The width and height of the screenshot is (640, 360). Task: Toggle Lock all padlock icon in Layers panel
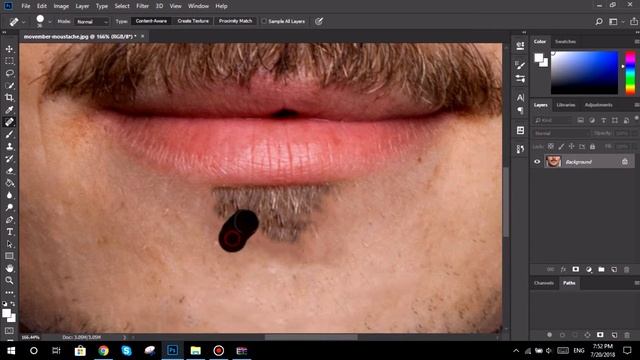pyautogui.click(x=592, y=147)
